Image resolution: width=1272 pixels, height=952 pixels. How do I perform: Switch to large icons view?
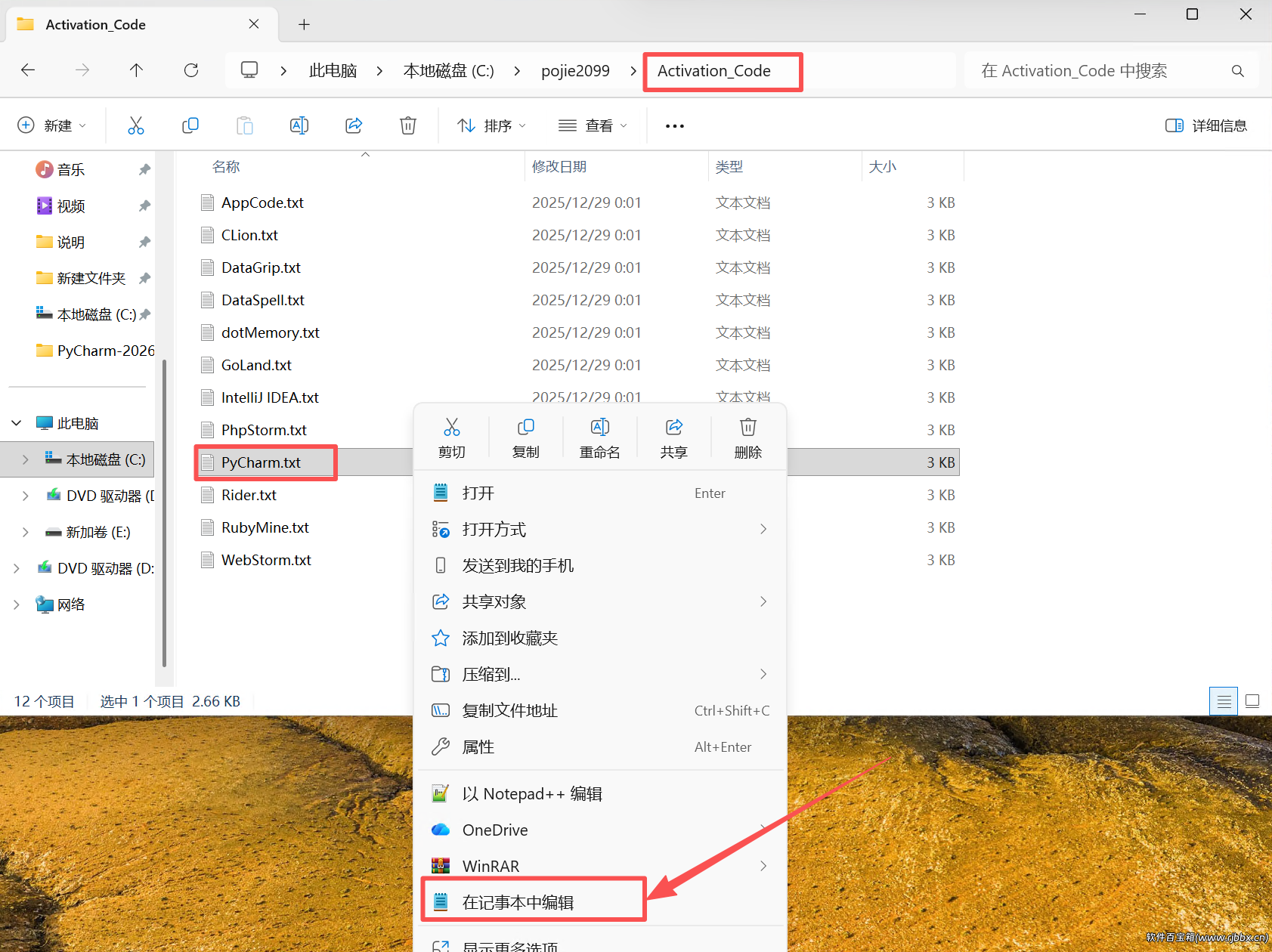pyautogui.click(x=1252, y=701)
